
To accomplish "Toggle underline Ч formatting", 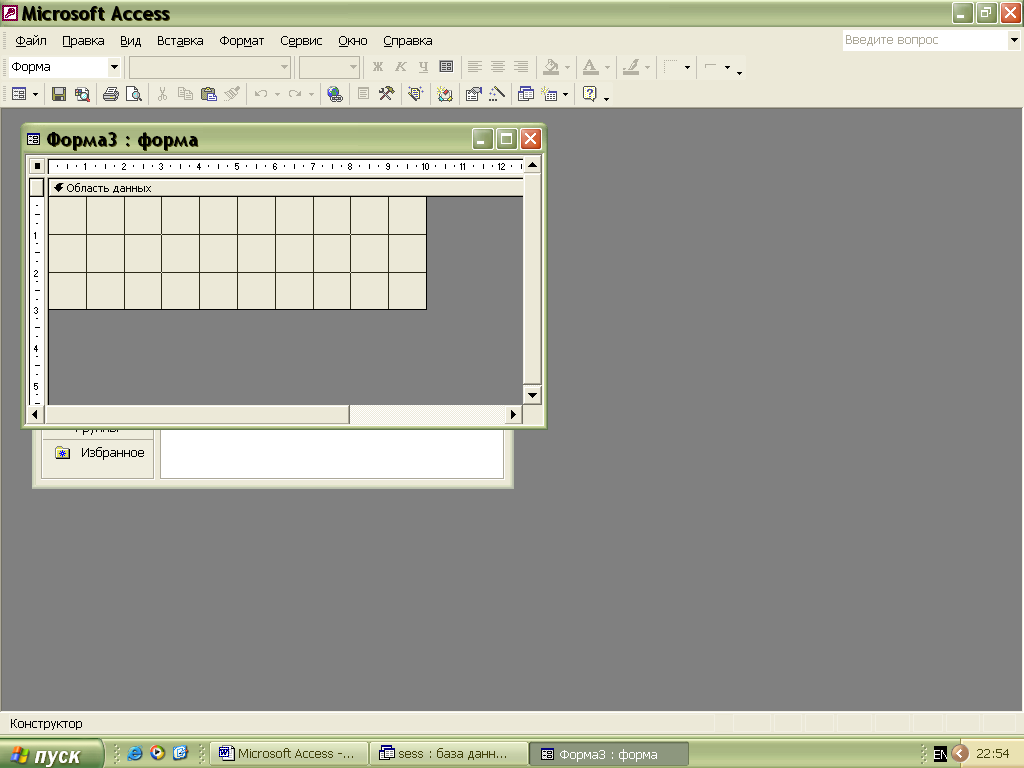I will click(423, 67).
